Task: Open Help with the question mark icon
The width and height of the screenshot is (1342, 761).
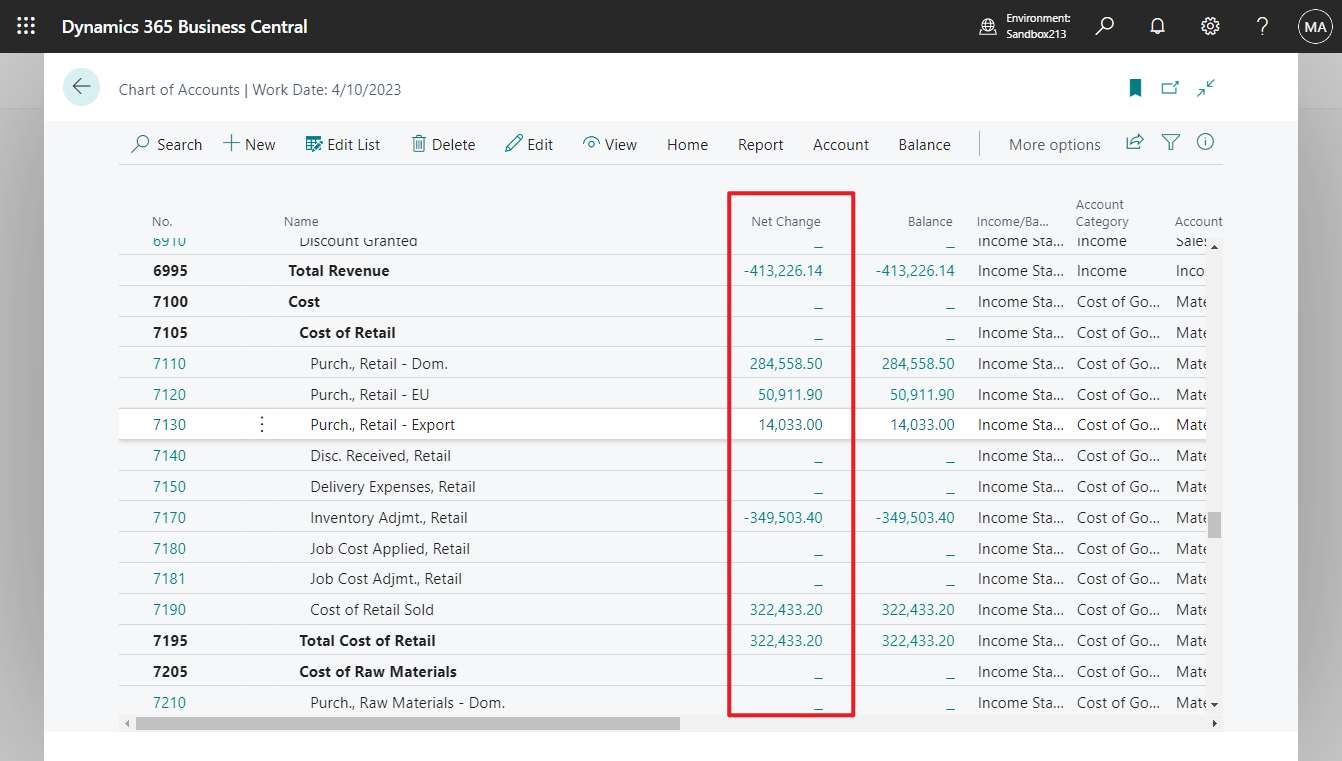Action: [x=1262, y=26]
